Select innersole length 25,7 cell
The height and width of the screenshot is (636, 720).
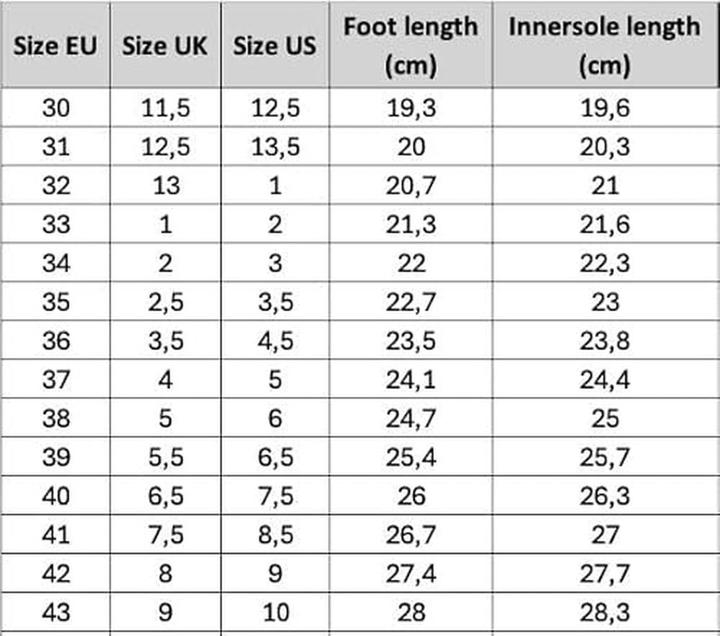pos(605,457)
